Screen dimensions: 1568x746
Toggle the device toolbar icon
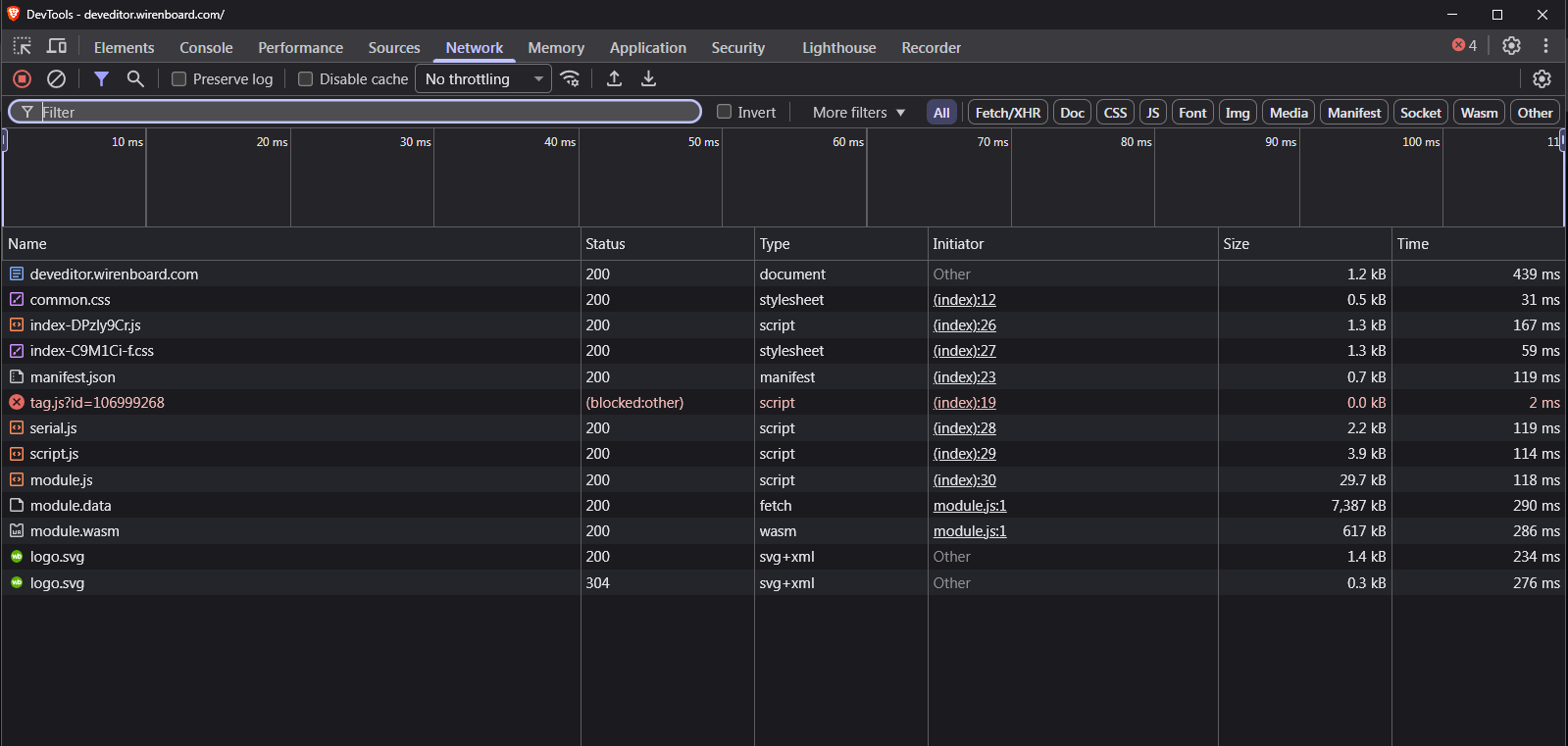click(57, 46)
